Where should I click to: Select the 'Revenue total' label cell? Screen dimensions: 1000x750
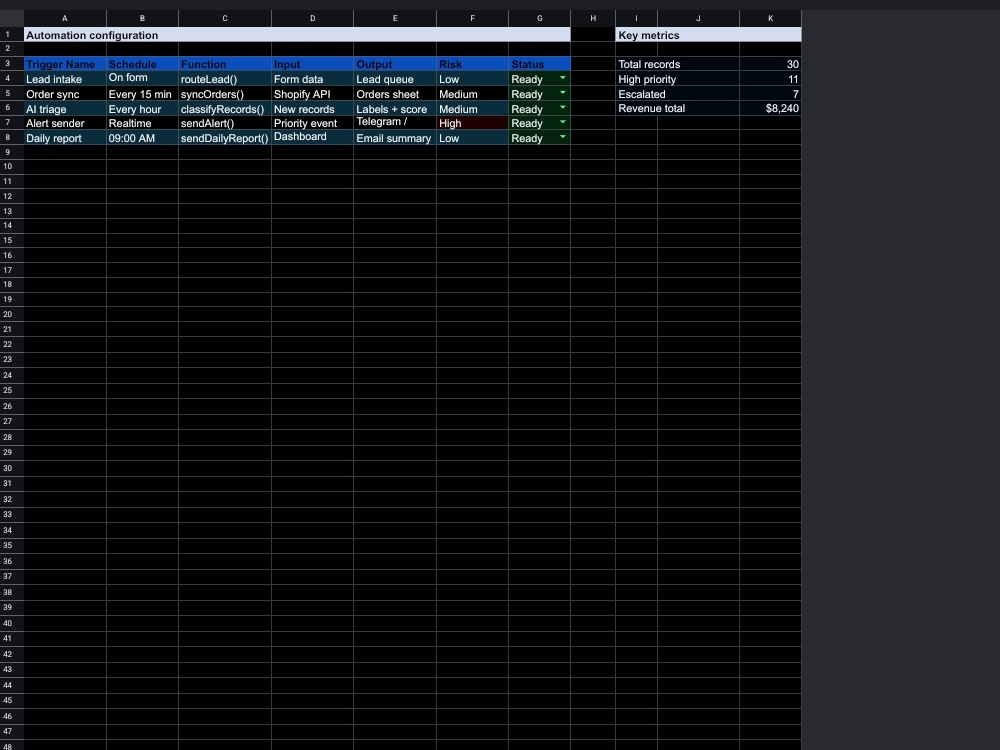point(678,108)
